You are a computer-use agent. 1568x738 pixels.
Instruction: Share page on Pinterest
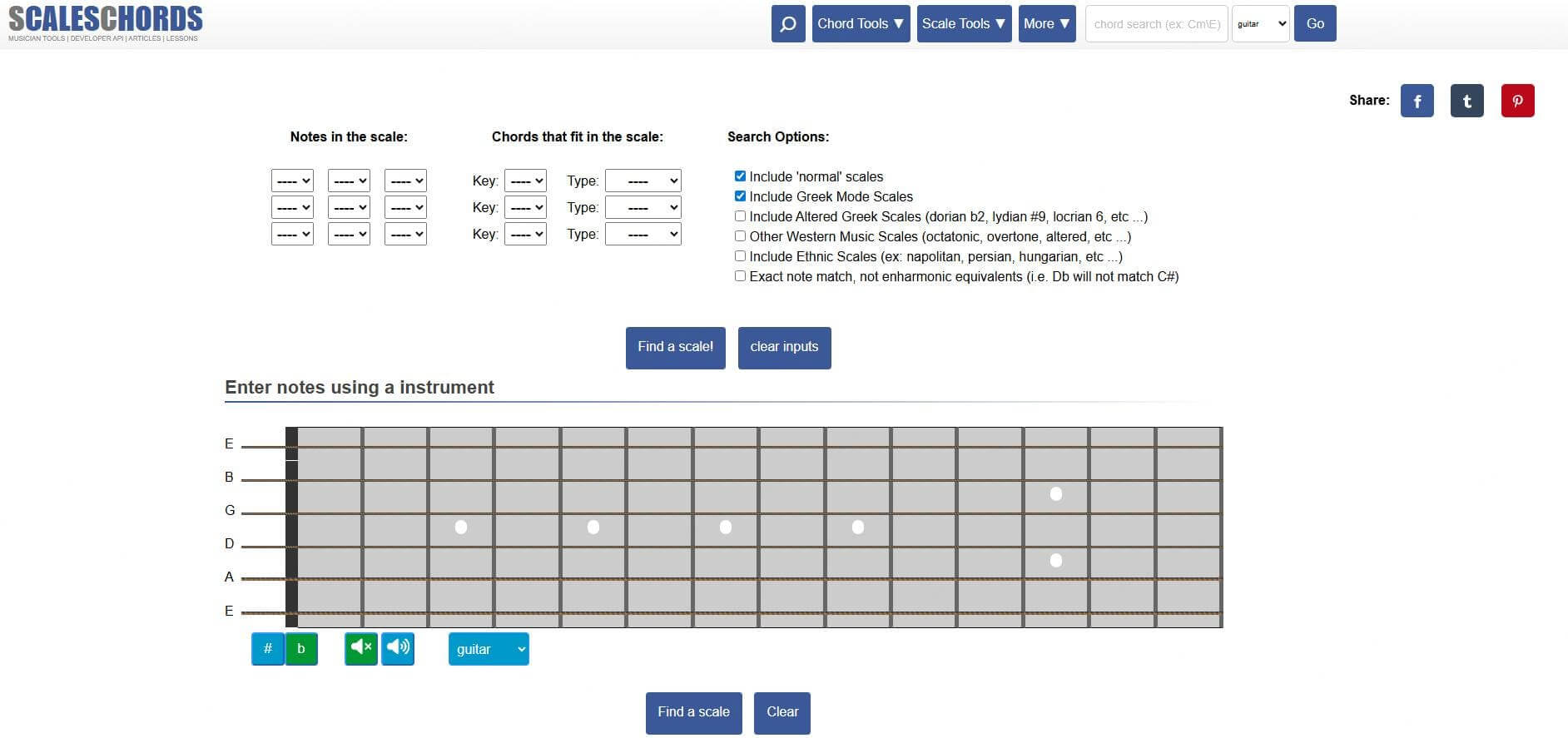click(x=1517, y=101)
